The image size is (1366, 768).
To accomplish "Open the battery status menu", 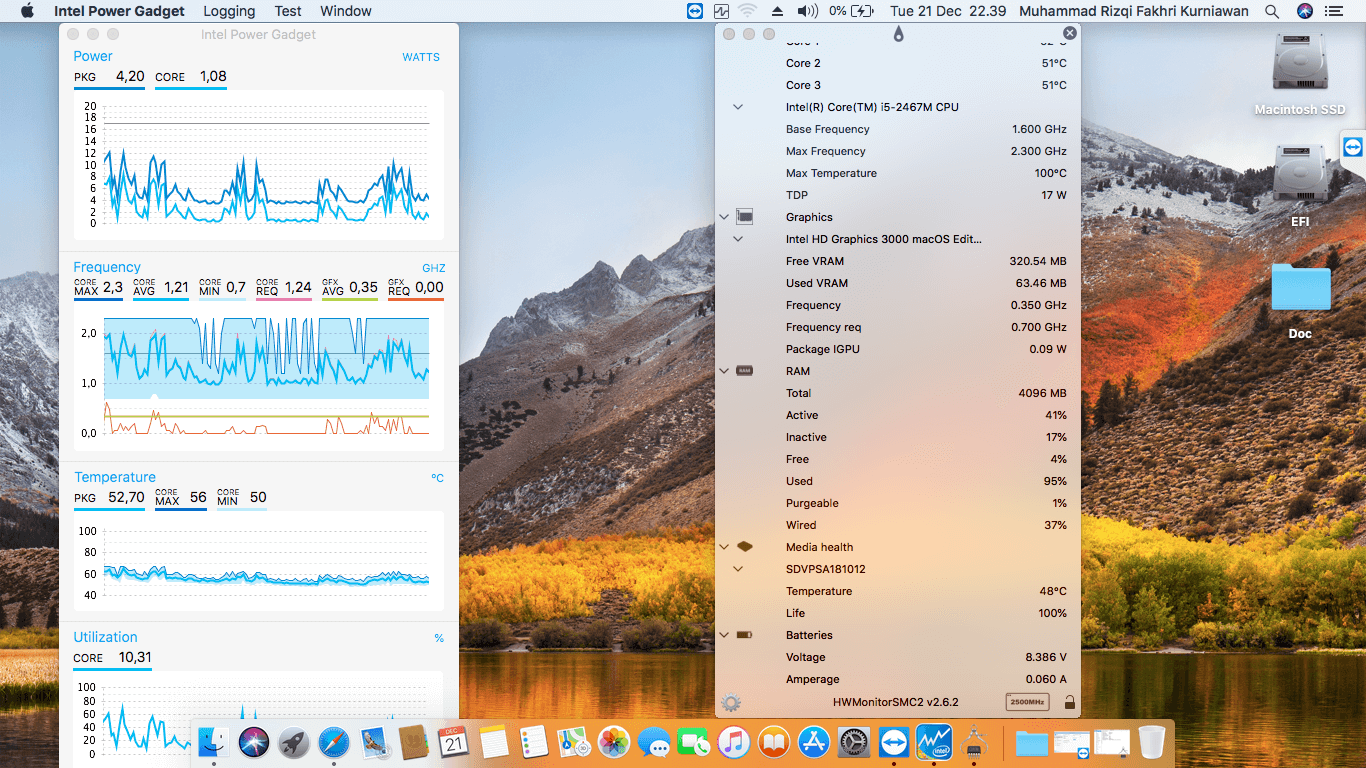I will (x=851, y=11).
